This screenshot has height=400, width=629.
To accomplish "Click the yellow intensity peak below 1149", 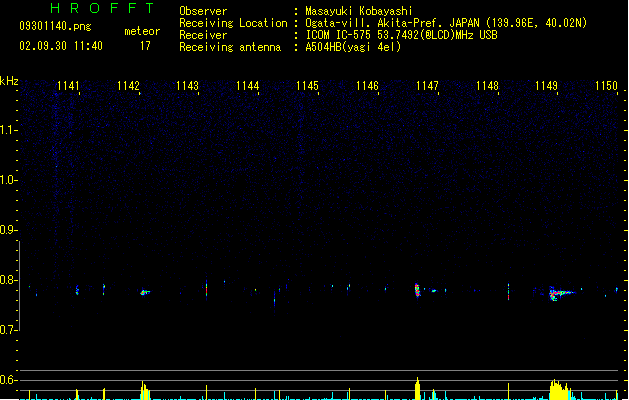I will (560, 389).
